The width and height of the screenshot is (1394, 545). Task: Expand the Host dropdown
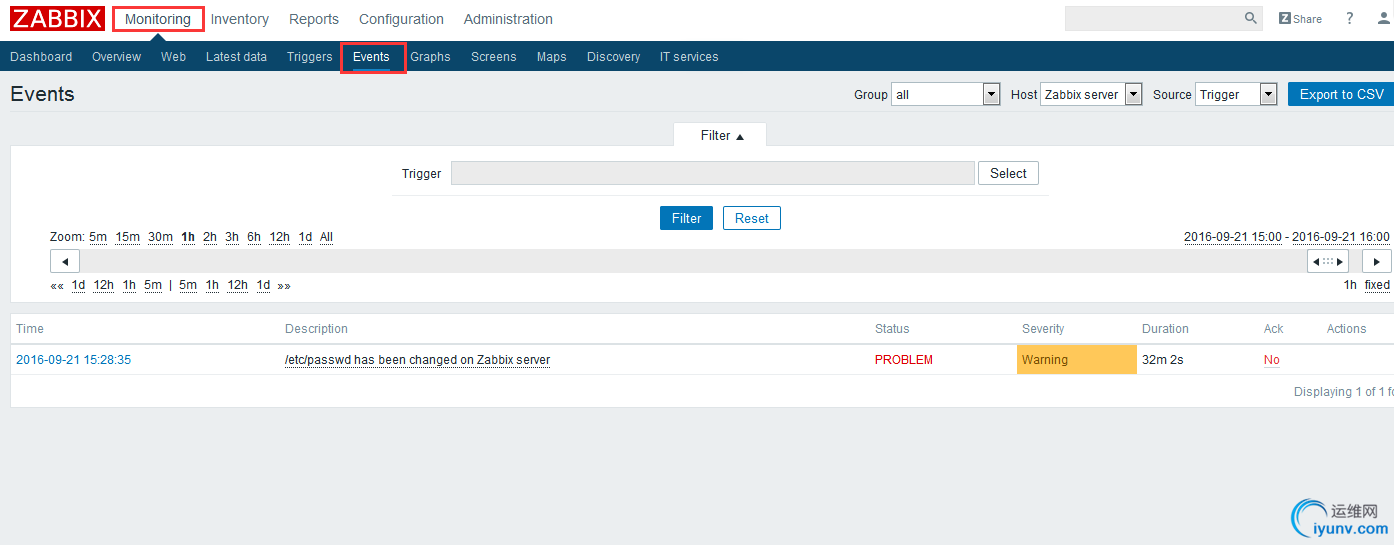click(1091, 94)
